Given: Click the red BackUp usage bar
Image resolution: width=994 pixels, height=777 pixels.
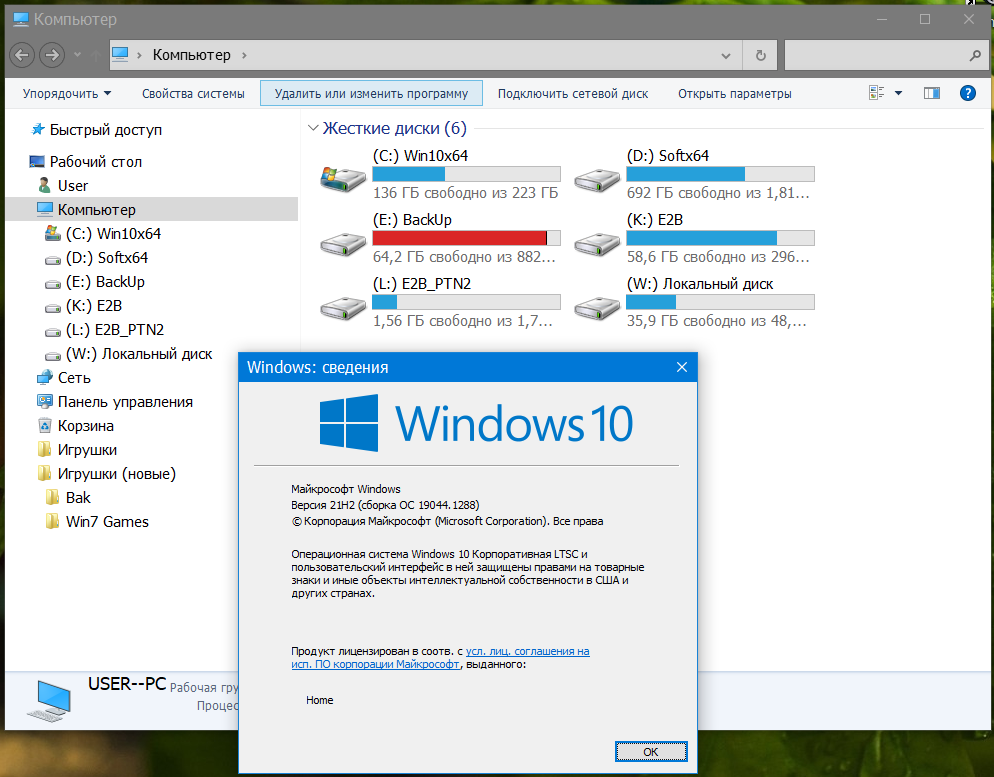Looking at the screenshot, I should (x=467, y=238).
